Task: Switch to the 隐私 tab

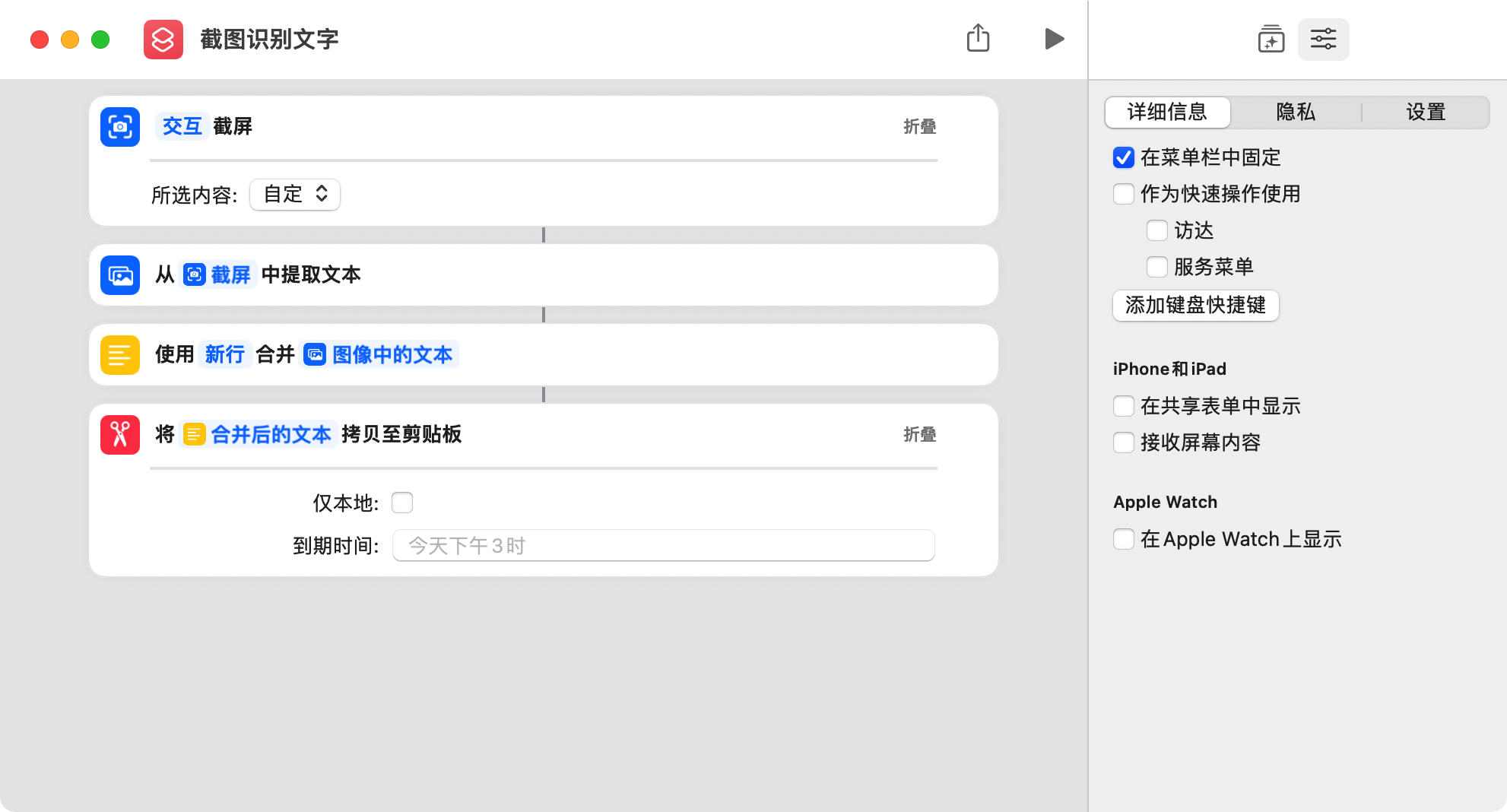Action: [x=1296, y=112]
